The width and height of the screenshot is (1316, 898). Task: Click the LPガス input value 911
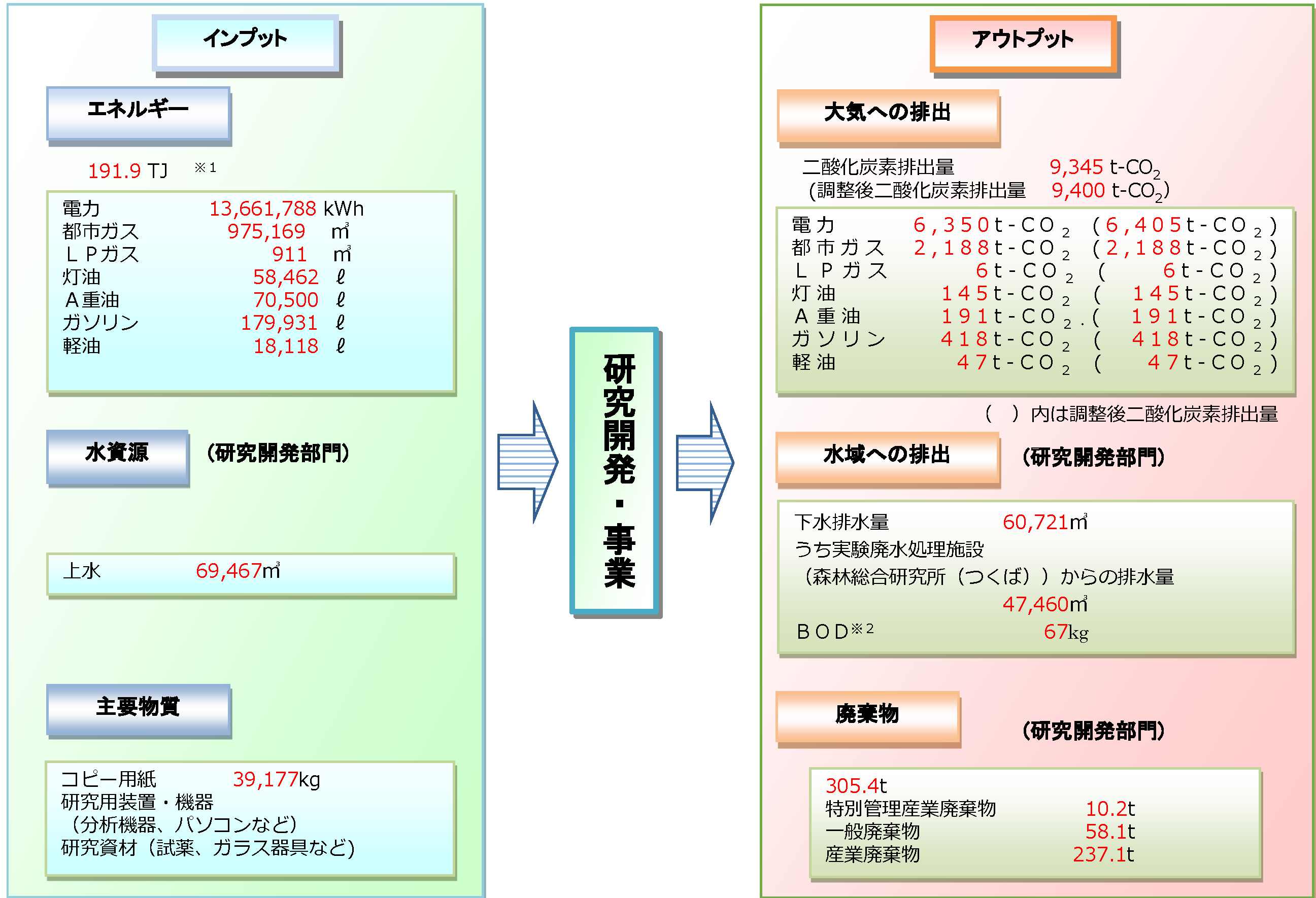coord(289,254)
